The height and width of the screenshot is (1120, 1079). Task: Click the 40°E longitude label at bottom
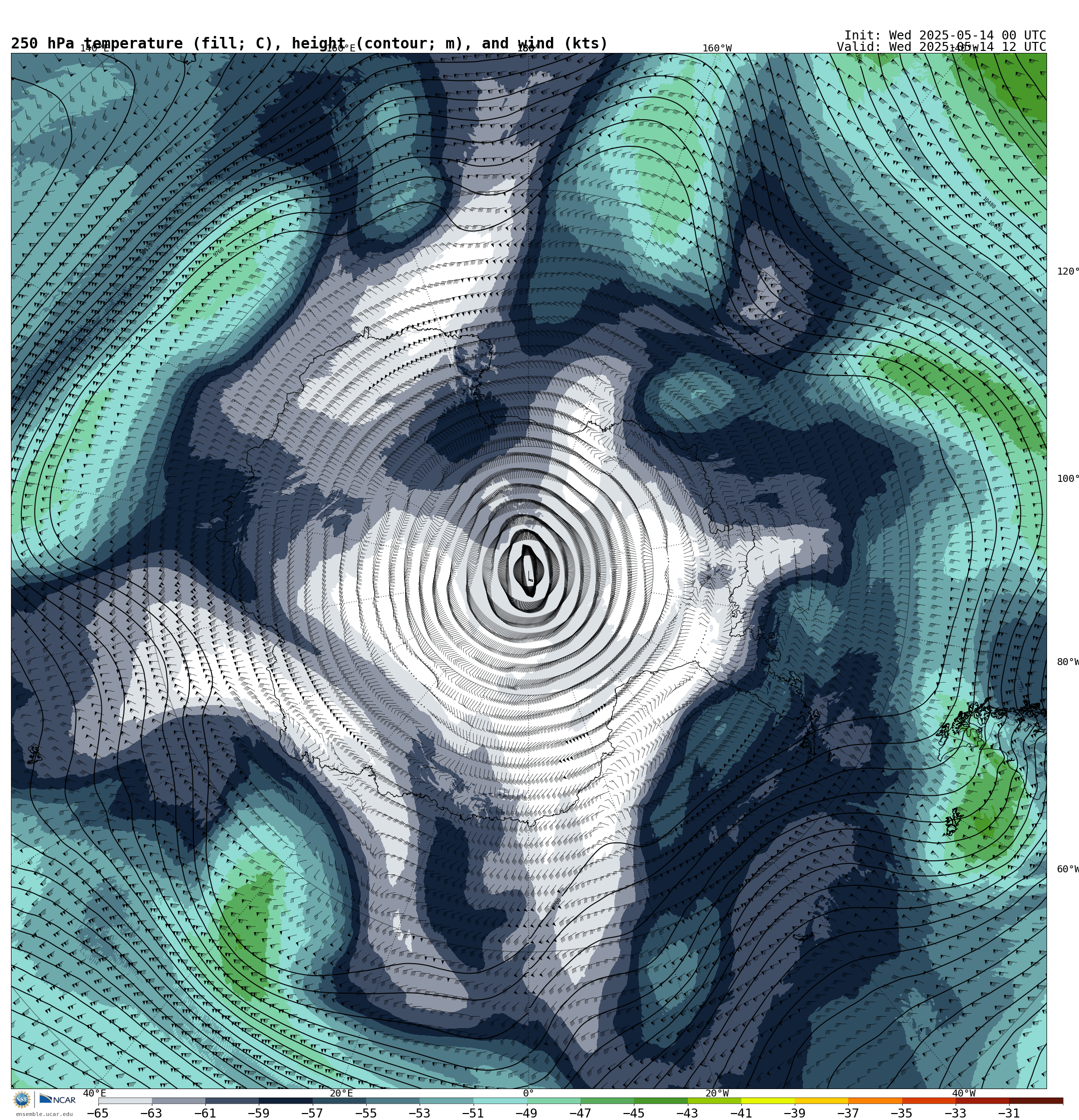[94, 1093]
